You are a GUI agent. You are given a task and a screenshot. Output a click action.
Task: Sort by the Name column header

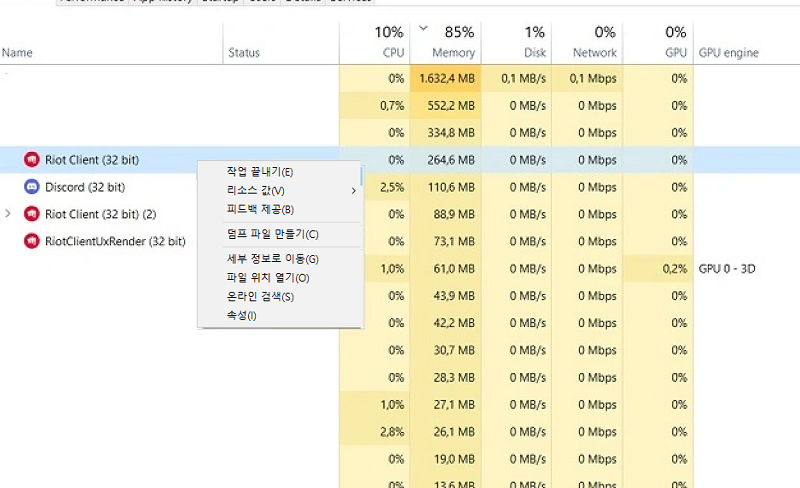(x=17, y=53)
